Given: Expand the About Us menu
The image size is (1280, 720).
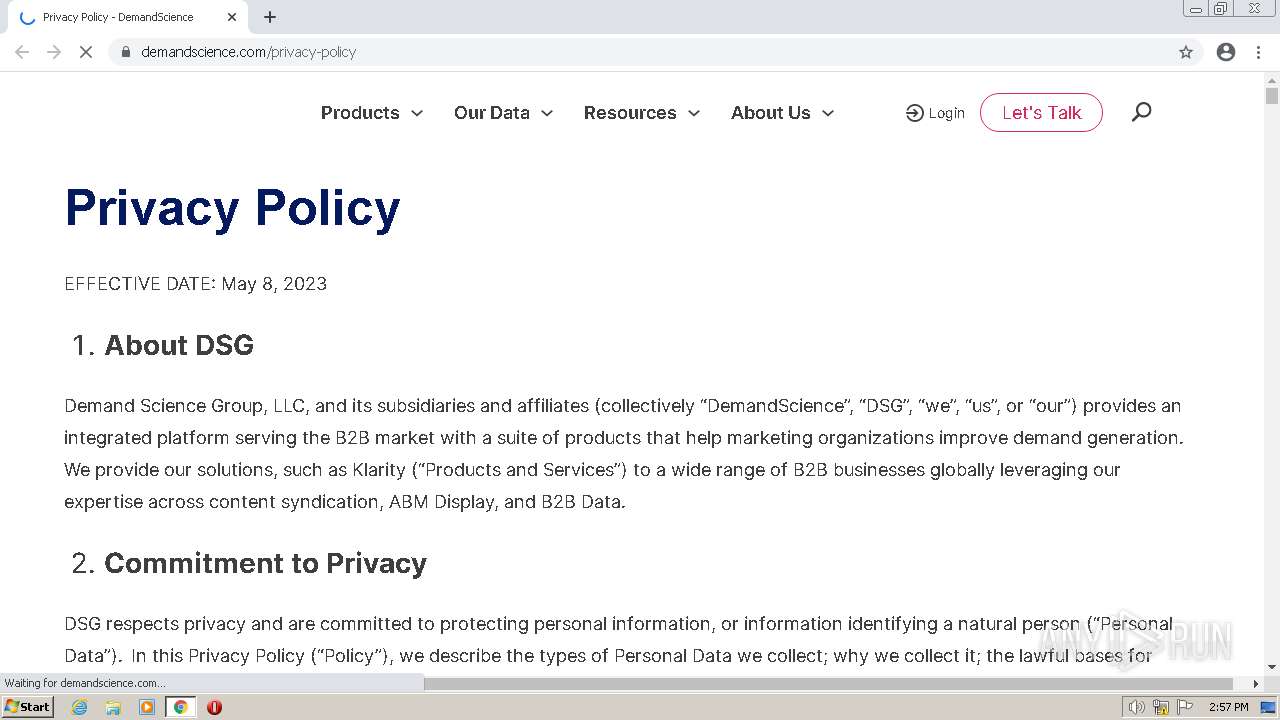Looking at the screenshot, I should 783,113.
